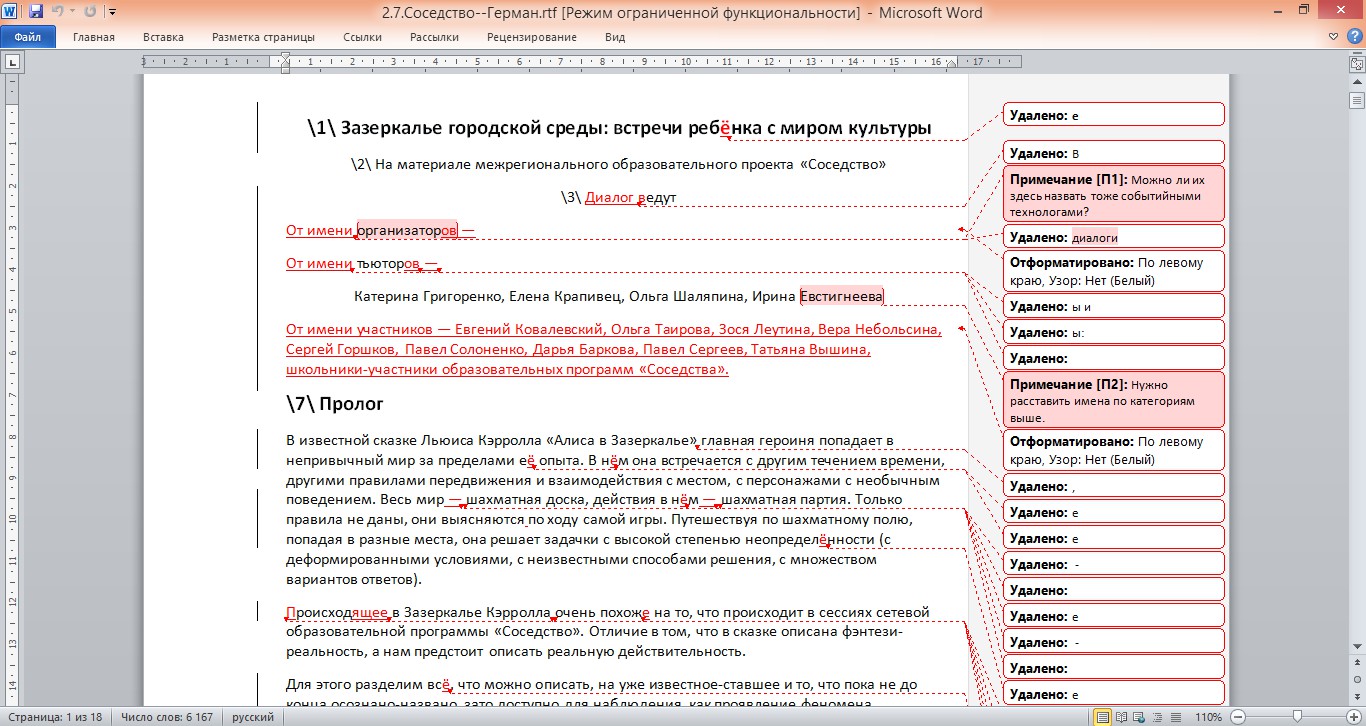1366x726 pixels.
Task: Click the title 'Зазеркалье городской среды'
Action: (x=475, y=128)
